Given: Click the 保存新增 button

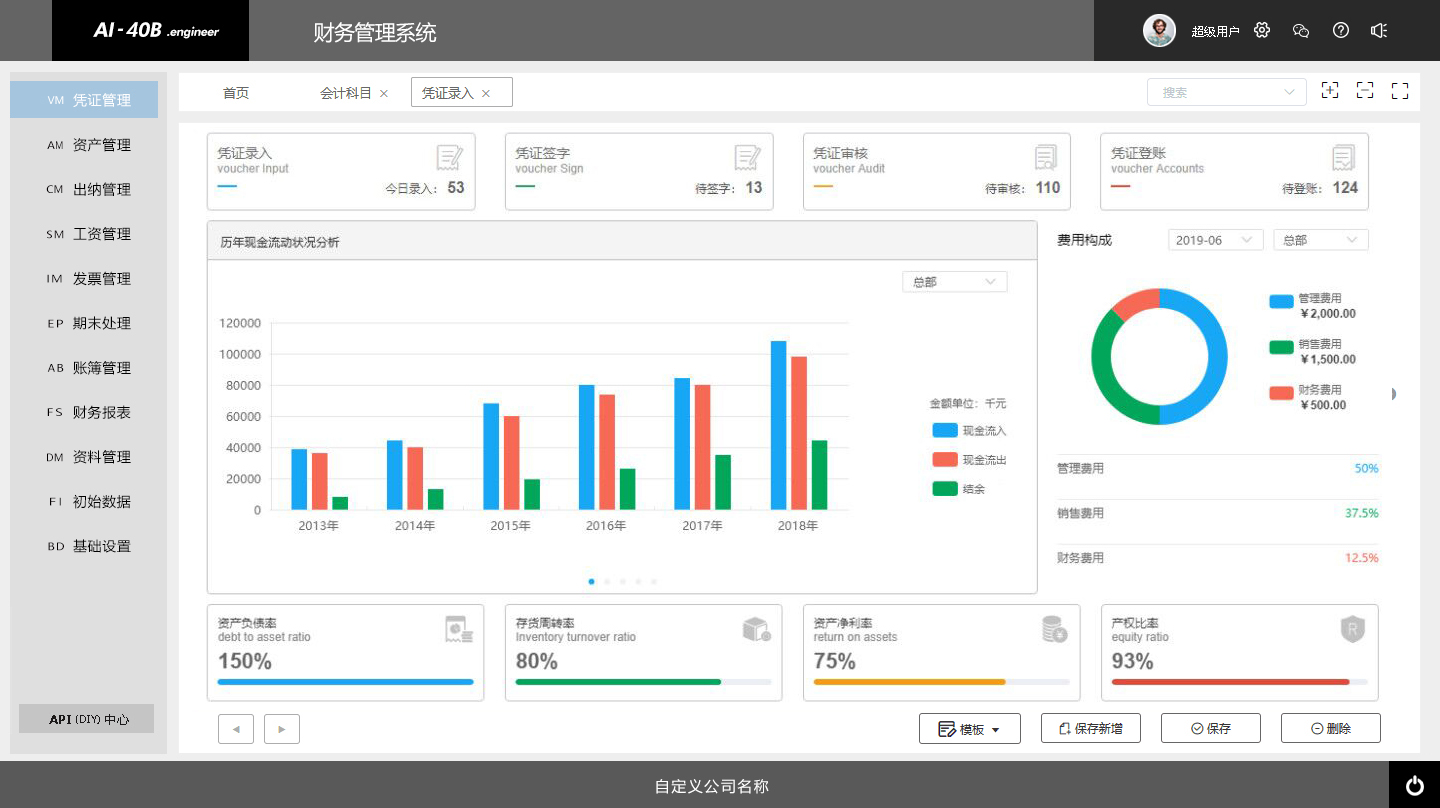Looking at the screenshot, I should click(x=1090, y=728).
